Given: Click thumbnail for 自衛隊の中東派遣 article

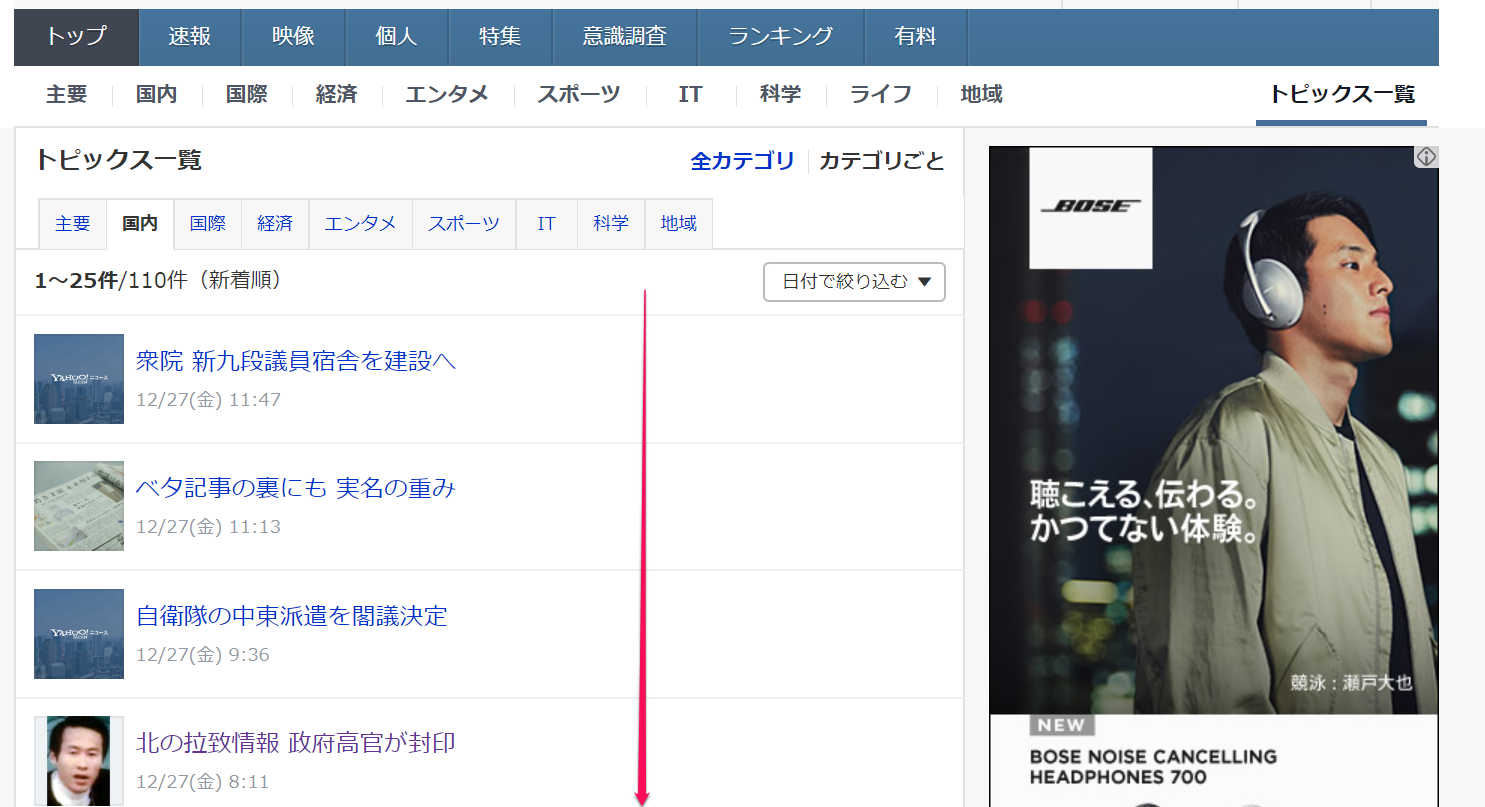Looking at the screenshot, I should 79,634.
